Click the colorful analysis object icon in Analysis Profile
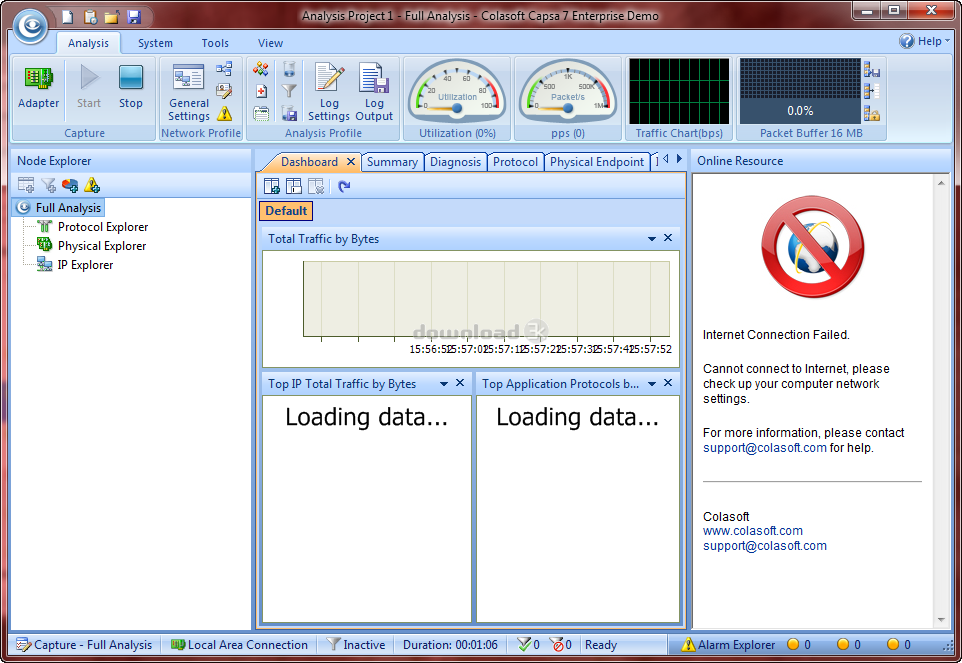Screen dimensions: 962x663 (261, 69)
